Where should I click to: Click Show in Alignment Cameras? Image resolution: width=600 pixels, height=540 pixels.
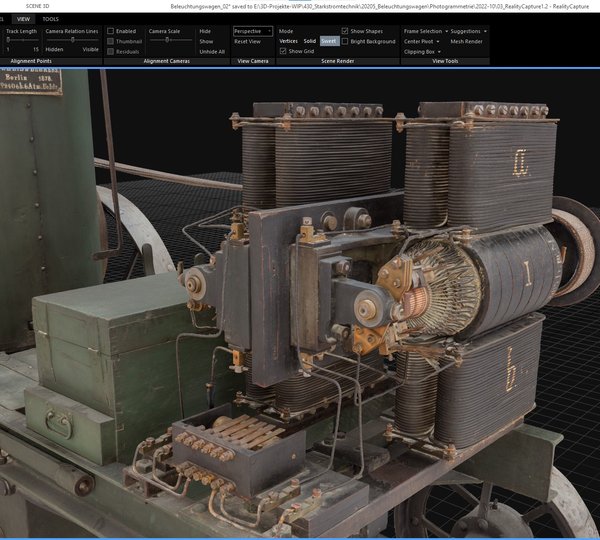[206, 41]
